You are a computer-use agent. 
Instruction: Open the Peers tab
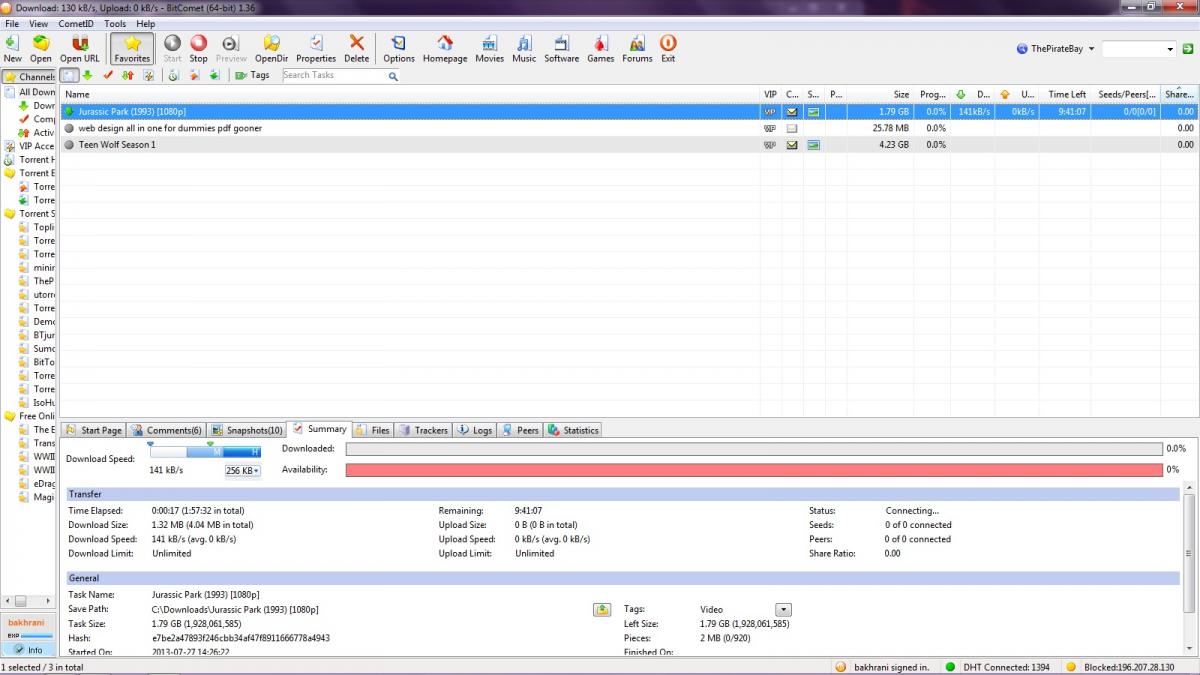(x=520, y=430)
